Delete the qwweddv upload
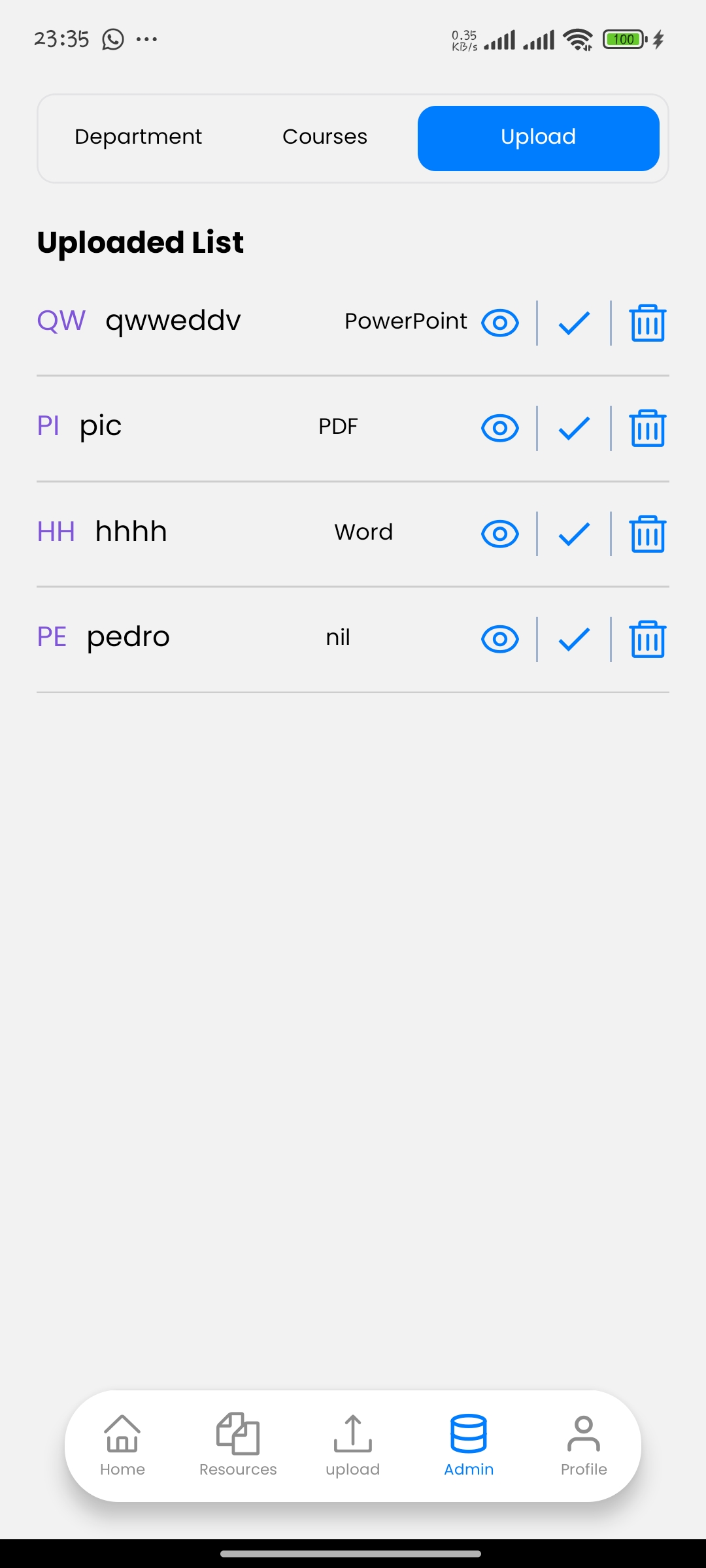The width and height of the screenshot is (706, 1568). coord(647,323)
